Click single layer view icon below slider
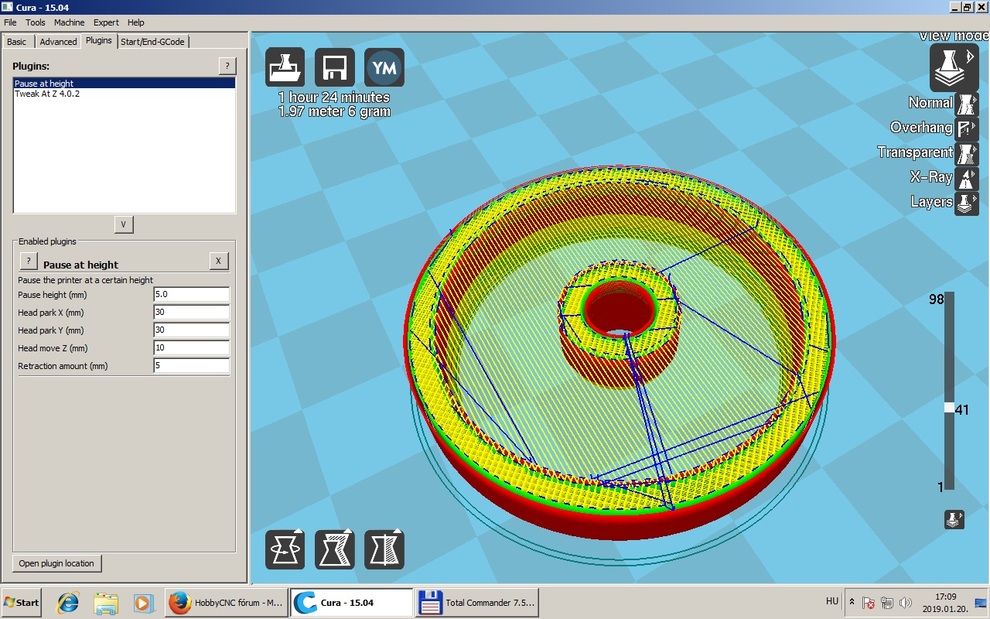 click(954, 520)
